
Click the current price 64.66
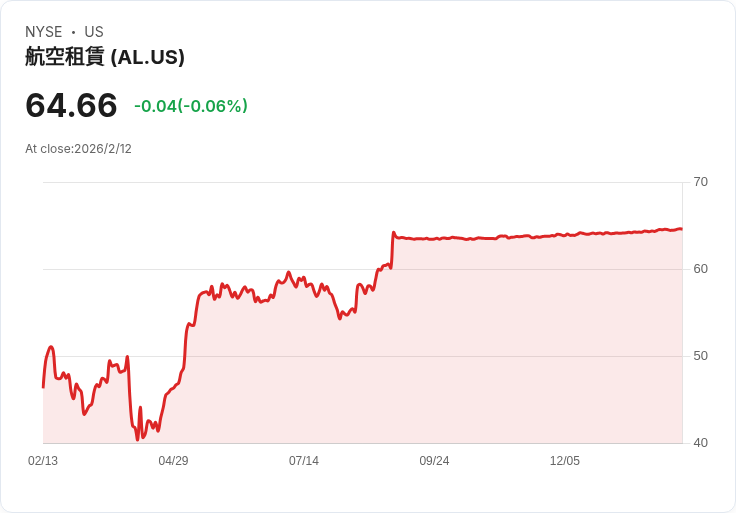point(71,105)
